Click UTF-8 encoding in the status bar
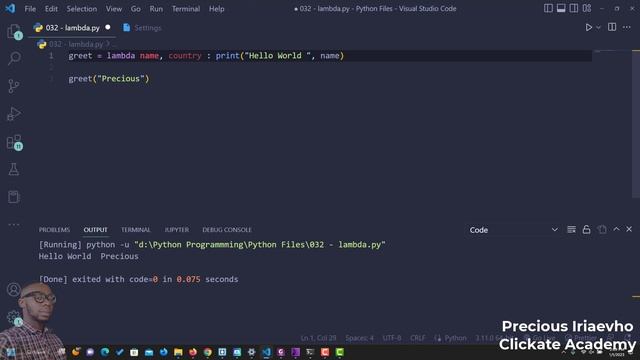 (x=392, y=338)
